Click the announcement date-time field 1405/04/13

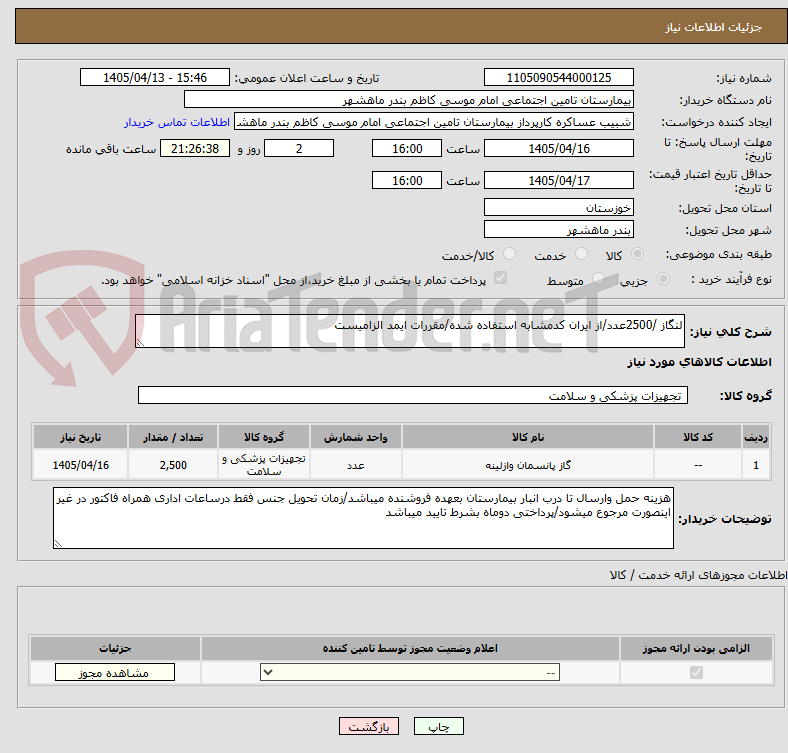click(155, 78)
